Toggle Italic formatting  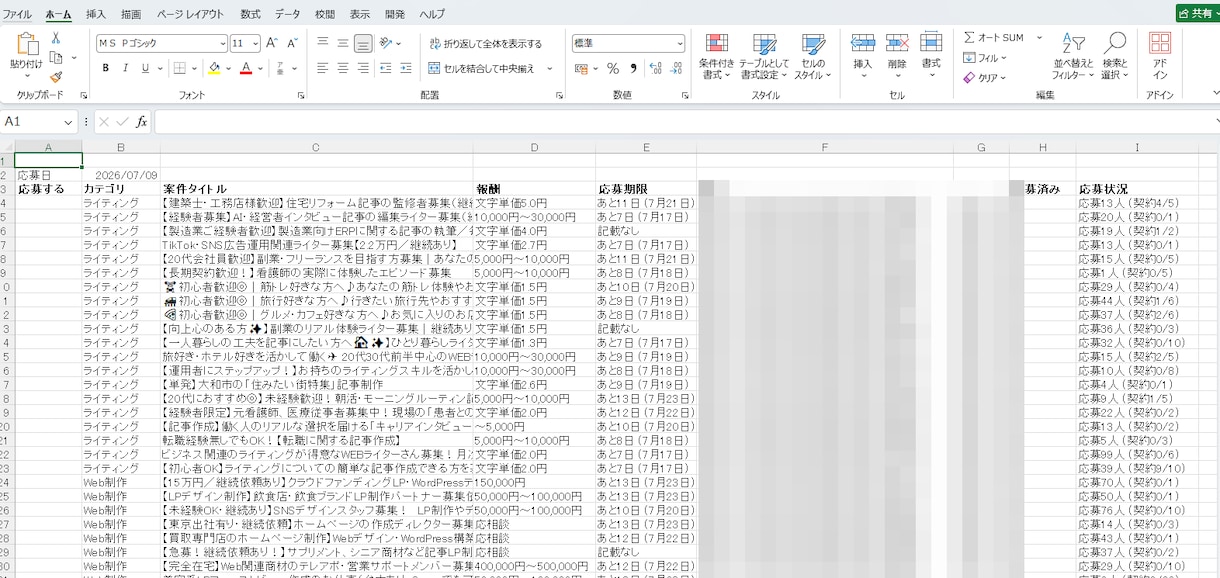[126, 68]
